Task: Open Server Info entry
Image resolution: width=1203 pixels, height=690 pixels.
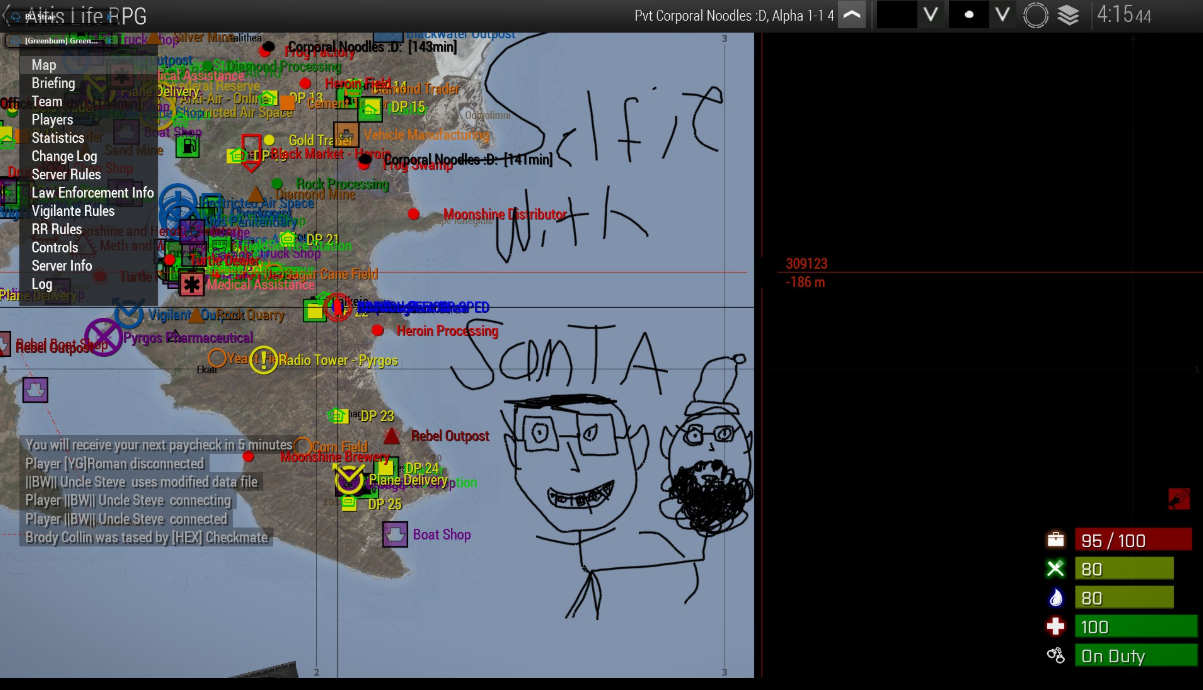Action: click(x=88, y=266)
